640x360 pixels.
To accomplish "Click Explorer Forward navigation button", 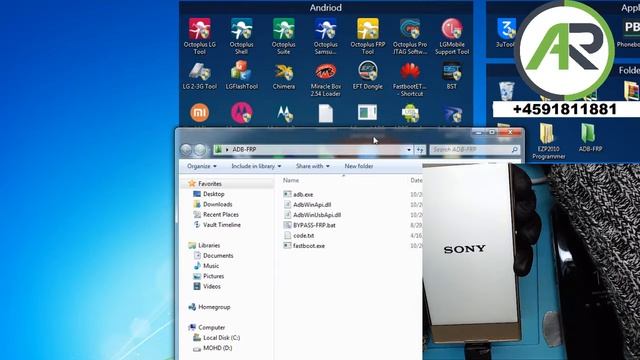I will 200,150.
